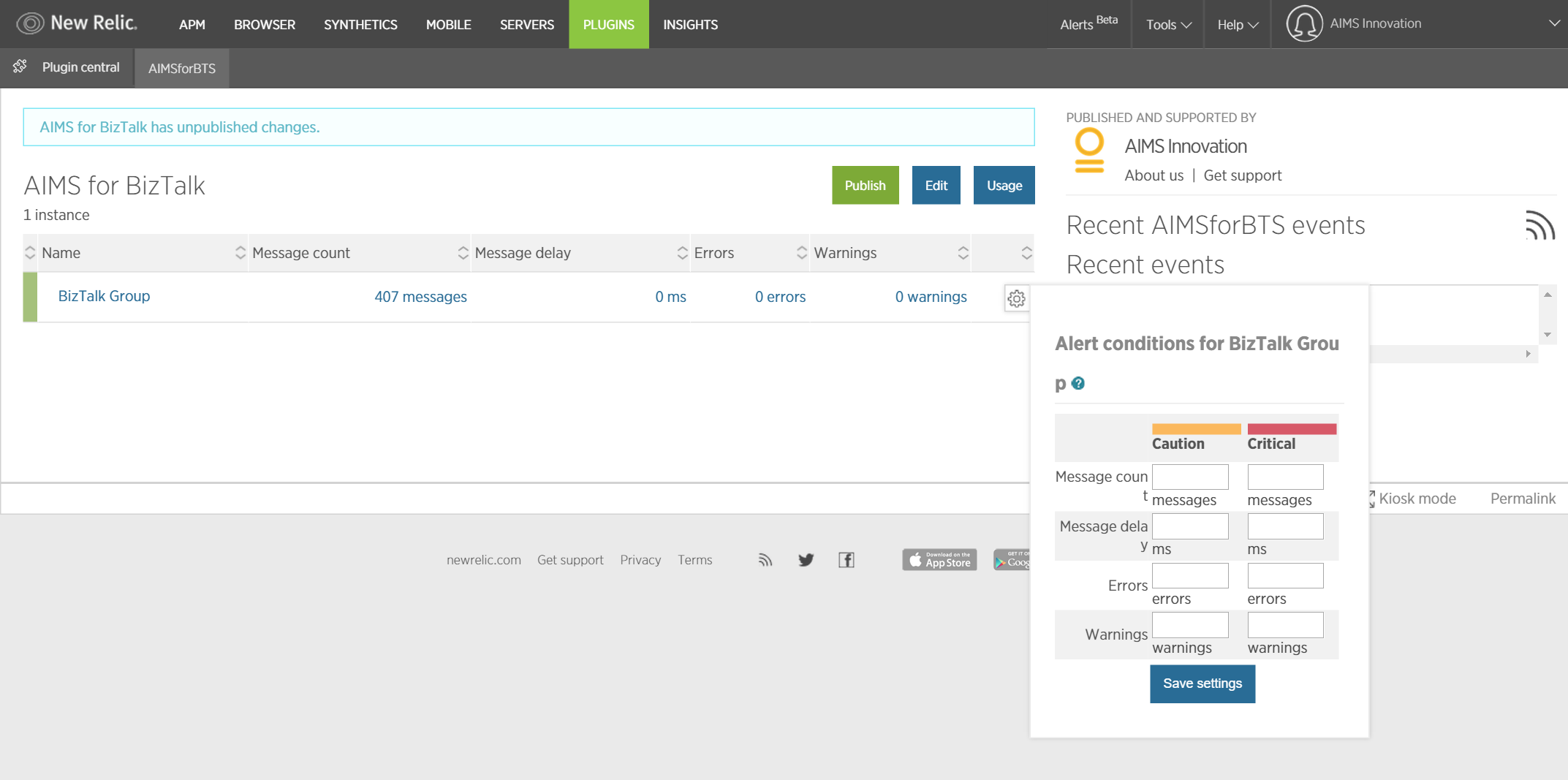Image resolution: width=1568 pixels, height=780 pixels.
Task: Open the INSIGHTS menu
Action: point(691,24)
